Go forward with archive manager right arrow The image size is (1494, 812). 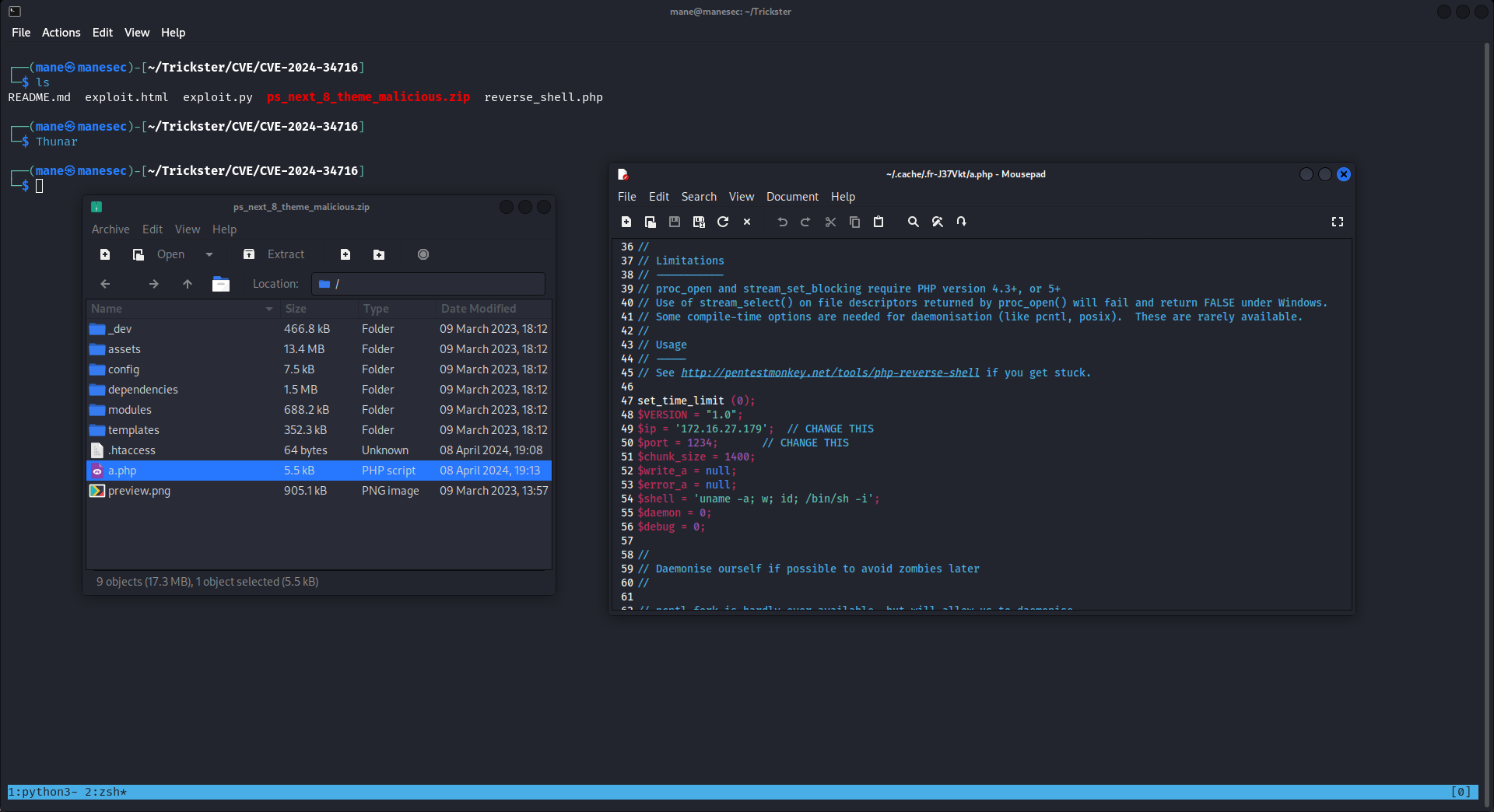coord(154,284)
